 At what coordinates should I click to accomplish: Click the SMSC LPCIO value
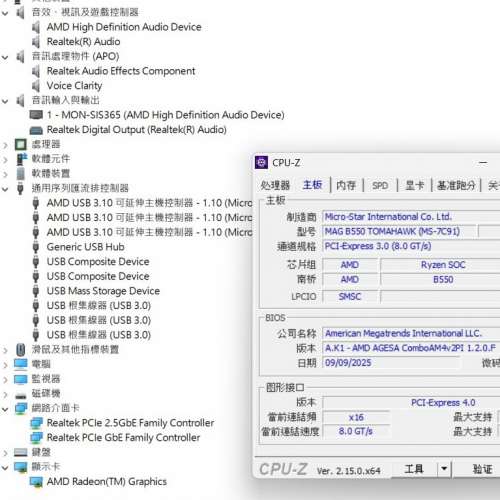click(x=350, y=296)
